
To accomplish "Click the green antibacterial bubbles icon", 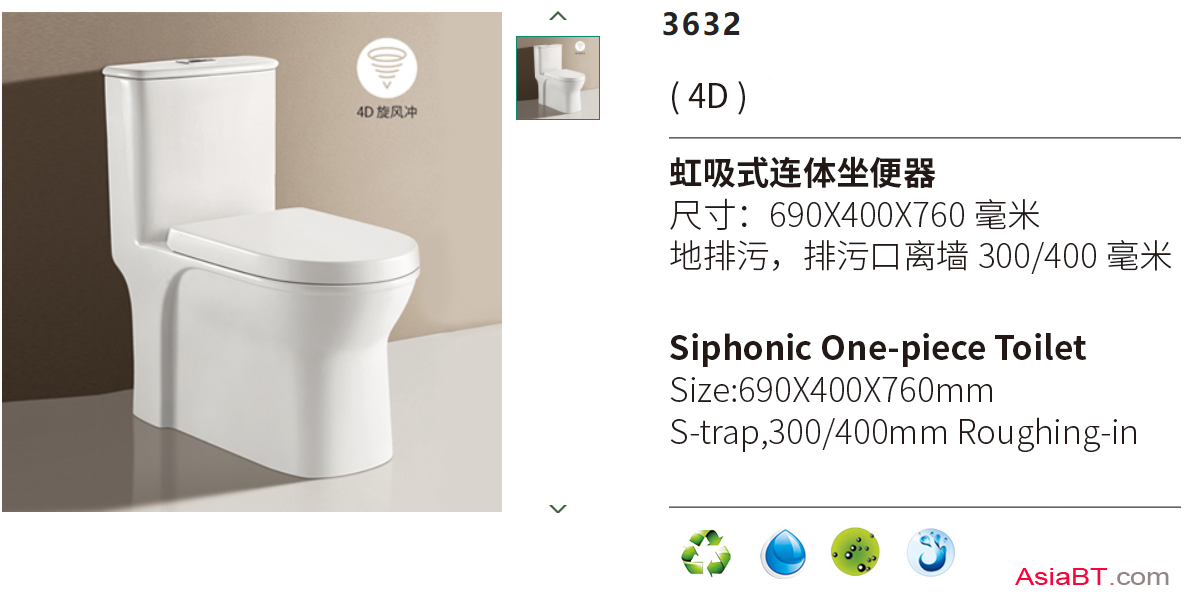I will [855, 551].
